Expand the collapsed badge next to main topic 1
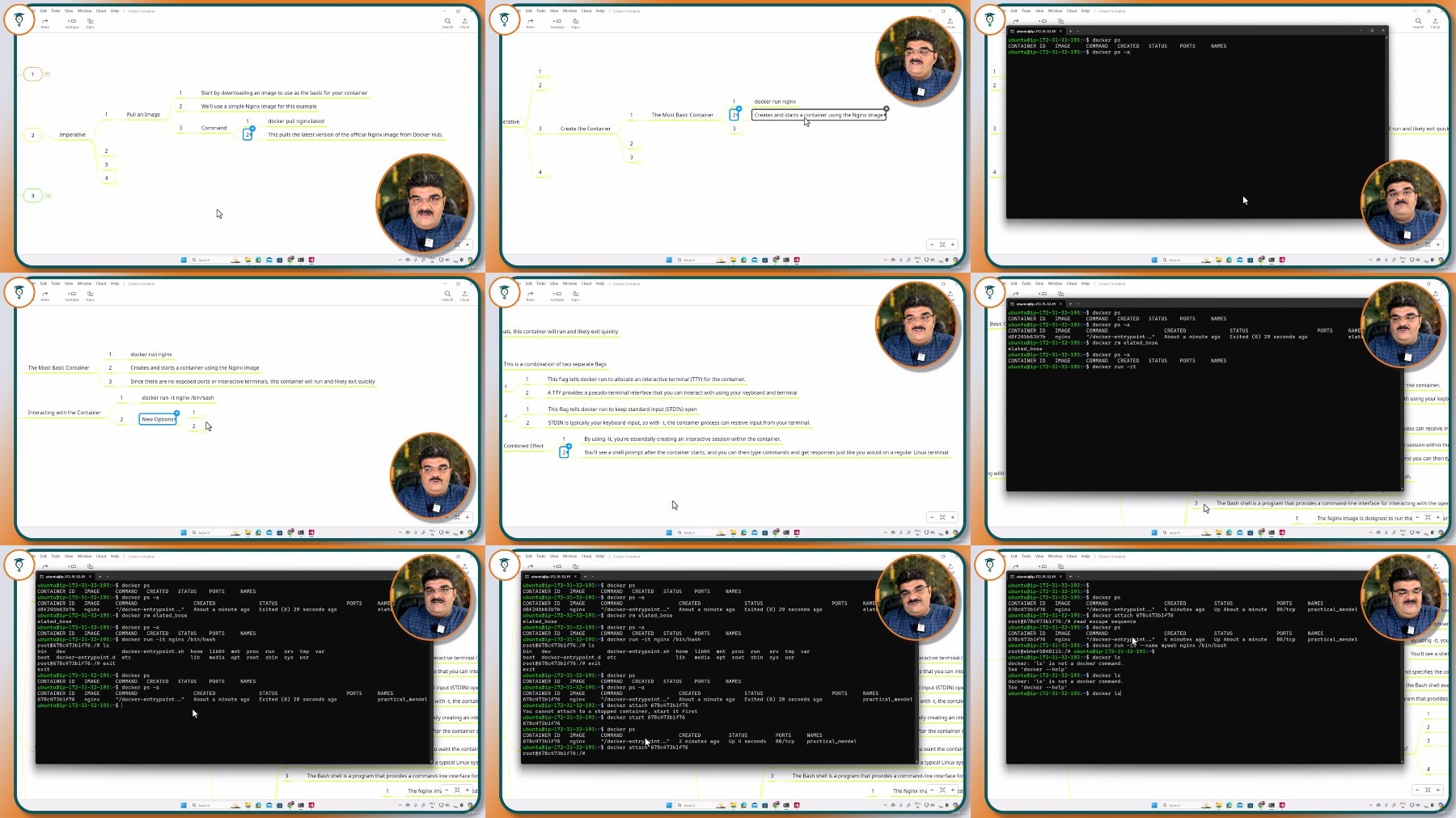1456x818 pixels. 47,74
